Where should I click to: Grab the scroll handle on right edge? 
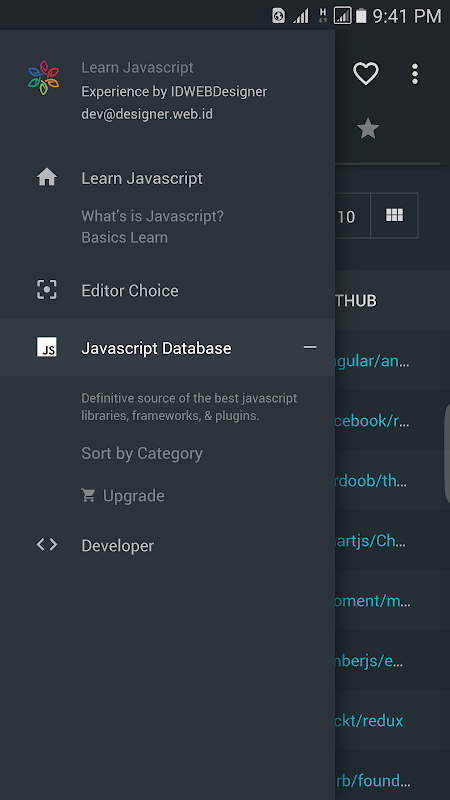coord(447,454)
